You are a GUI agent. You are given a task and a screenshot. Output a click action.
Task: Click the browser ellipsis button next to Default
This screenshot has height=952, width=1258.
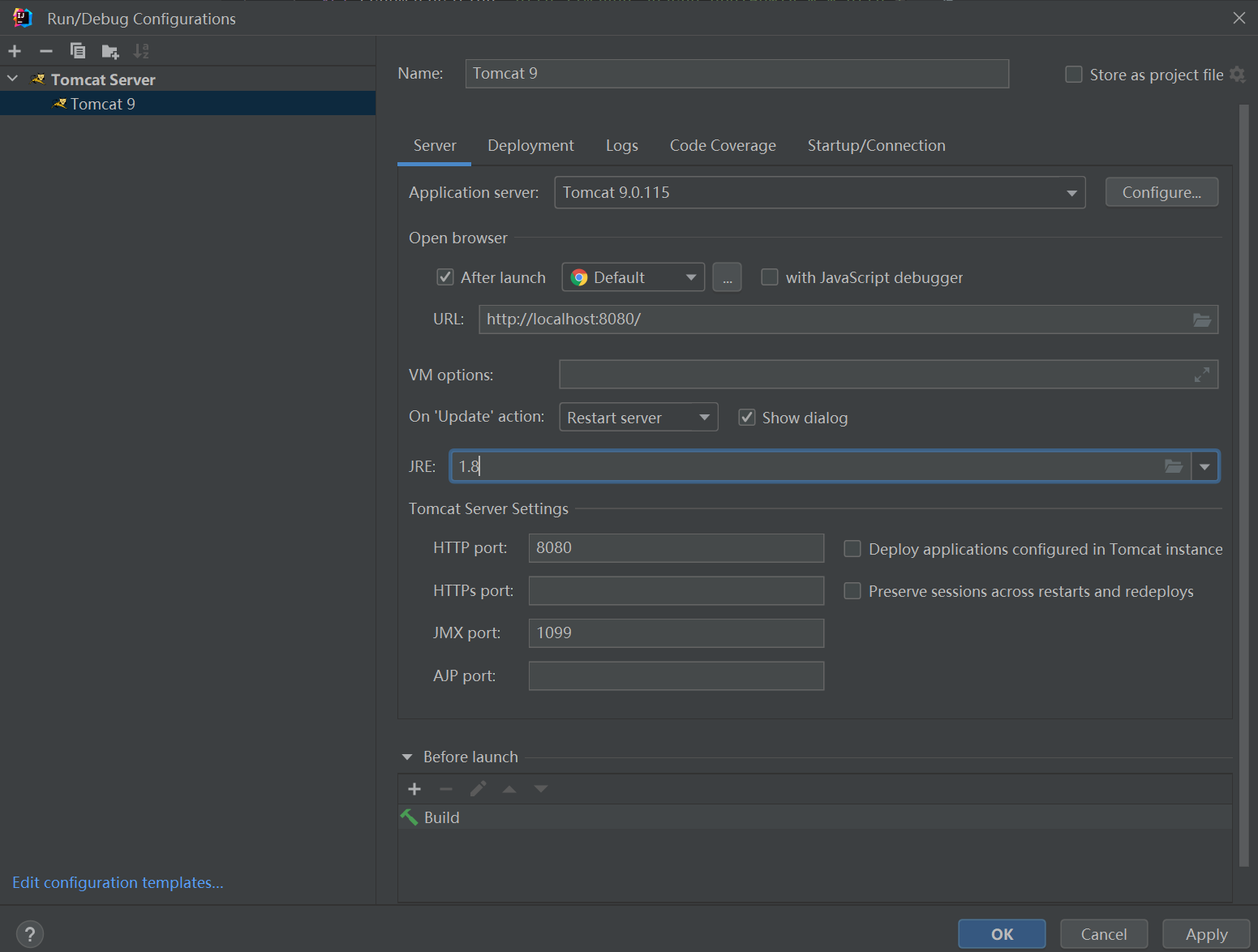pyautogui.click(x=728, y=277)
